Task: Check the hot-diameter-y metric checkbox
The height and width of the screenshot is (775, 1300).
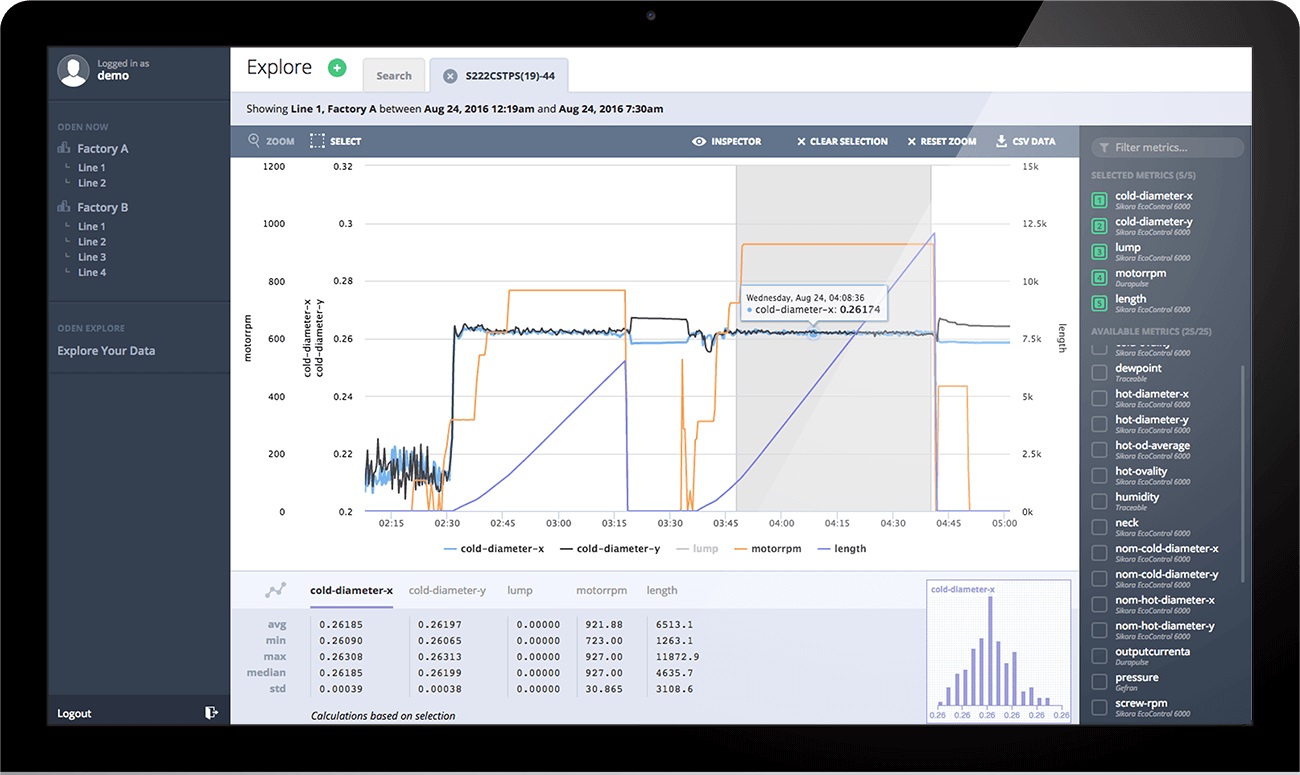Action: (1099, 424)
